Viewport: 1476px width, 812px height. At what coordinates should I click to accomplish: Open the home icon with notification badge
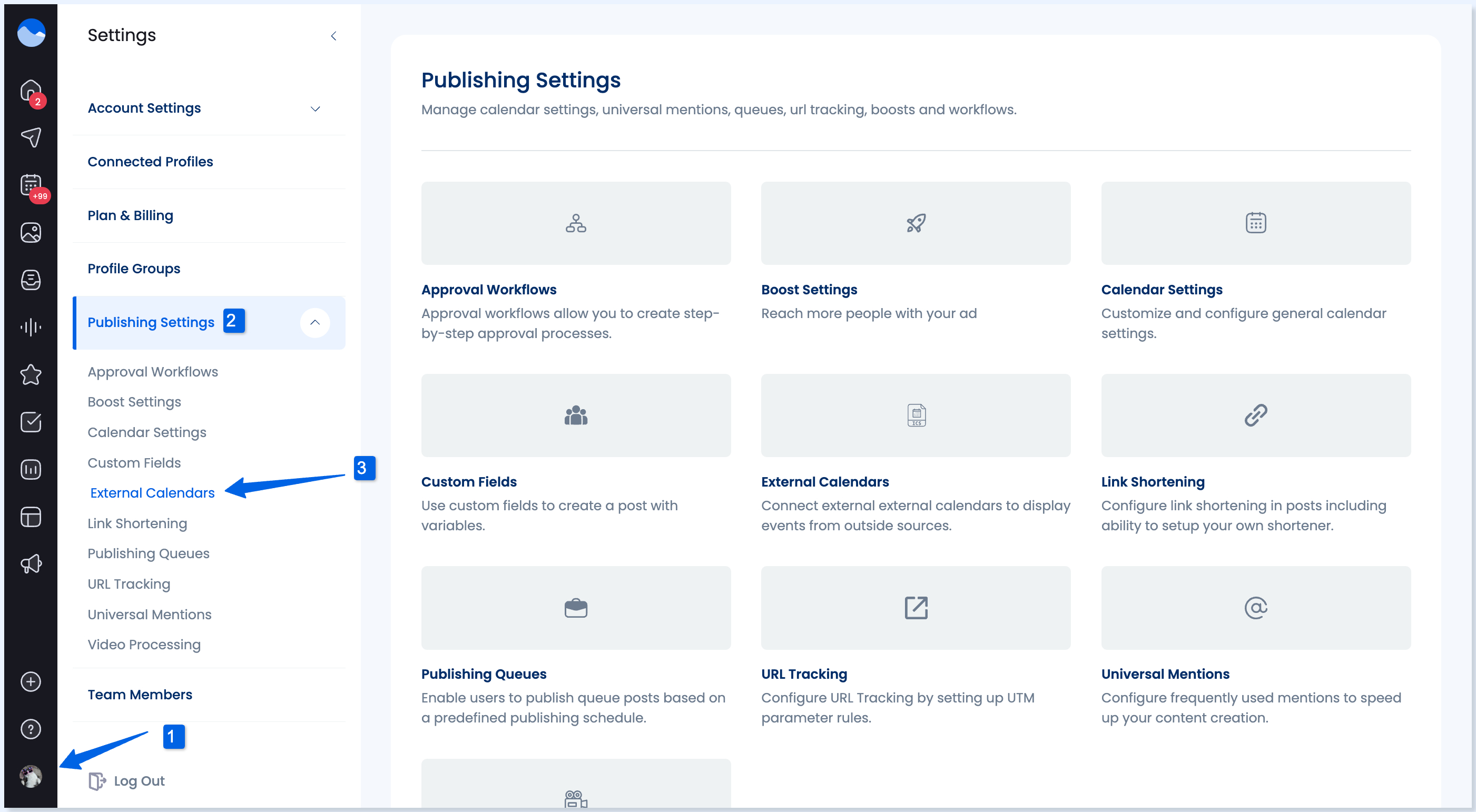[31, 91]
